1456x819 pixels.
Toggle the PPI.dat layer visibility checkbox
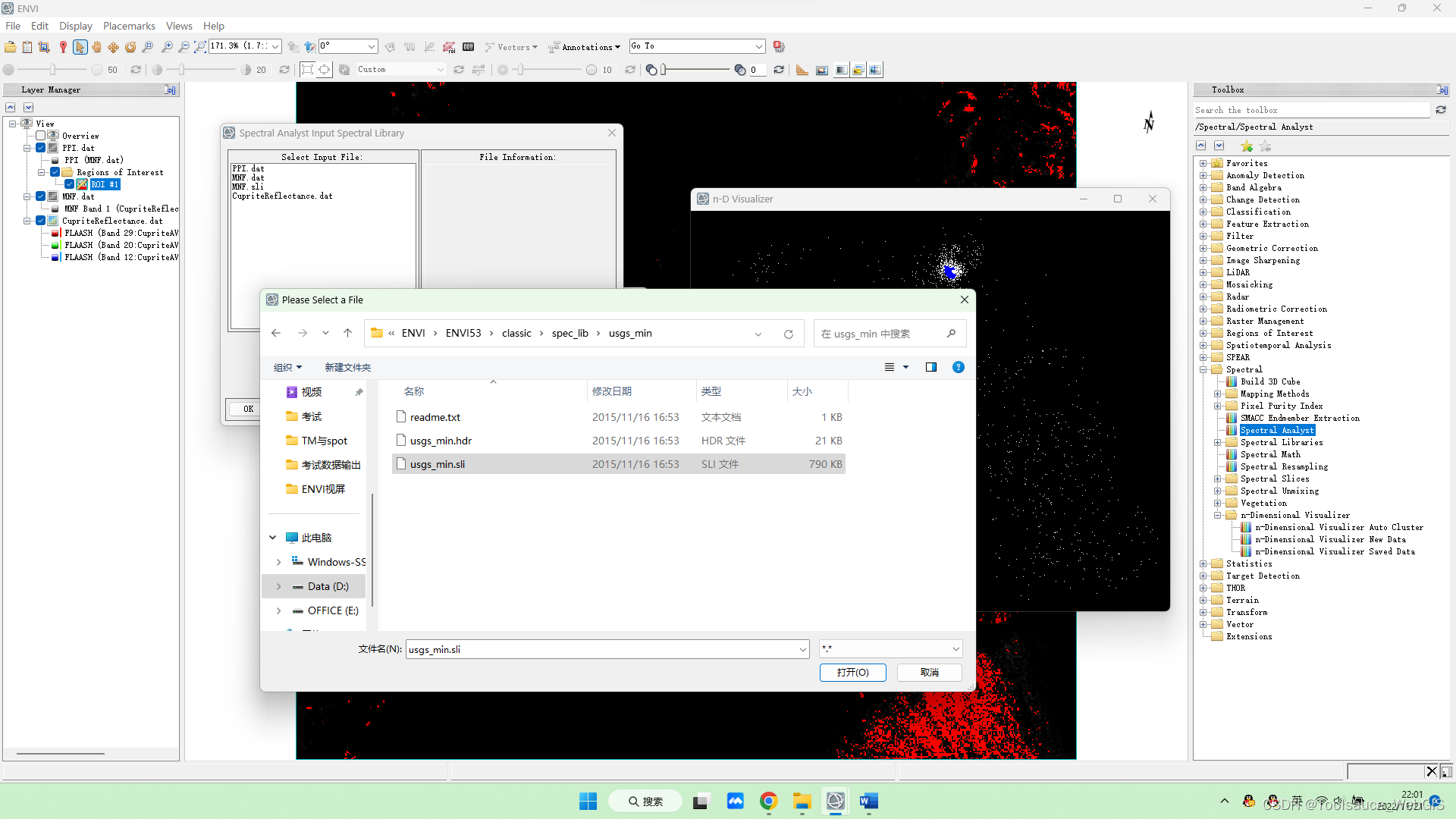tap(41, 148)
